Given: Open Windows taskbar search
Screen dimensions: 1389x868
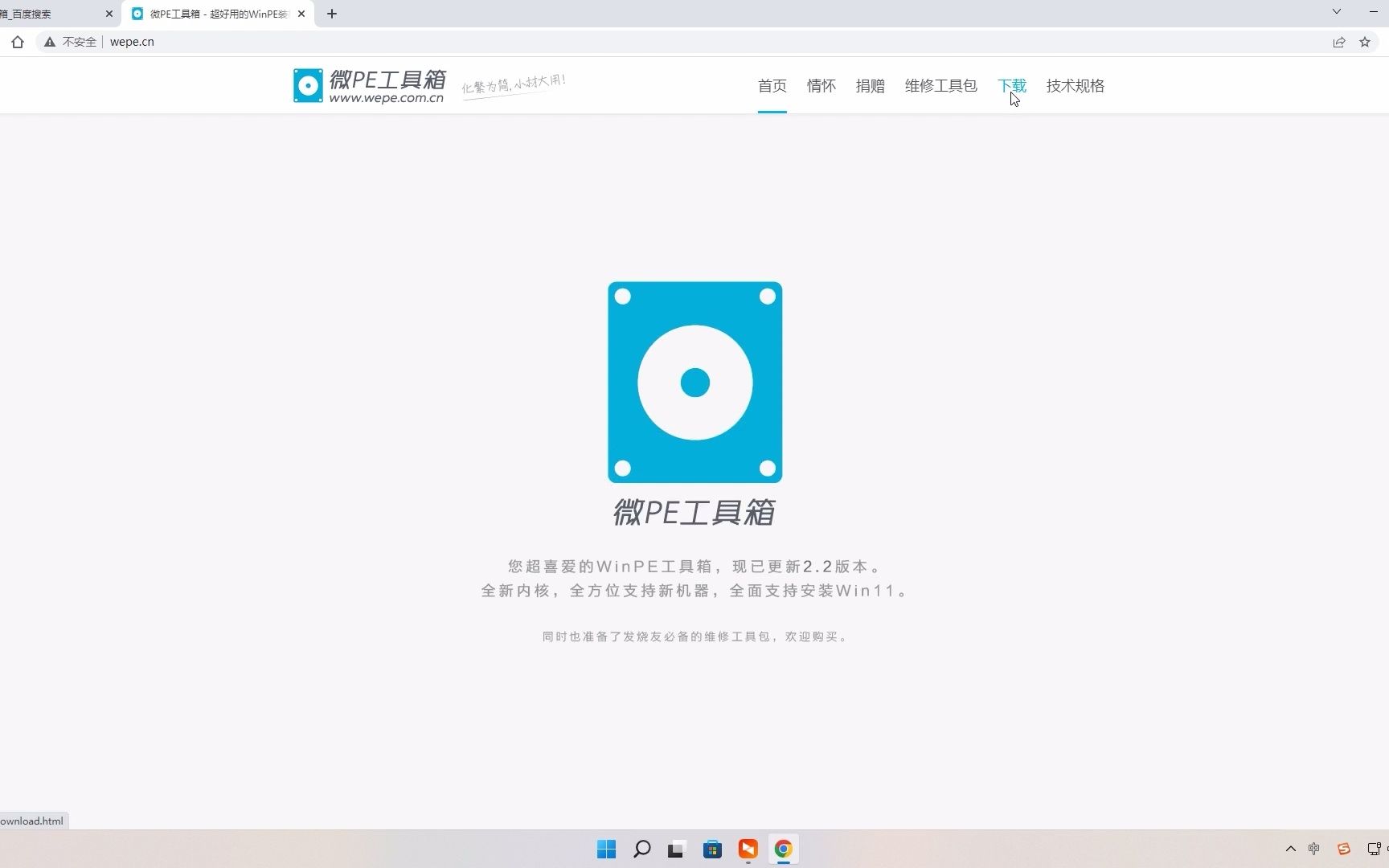Looking at the screenshot, I should click(x=641, y=850).
